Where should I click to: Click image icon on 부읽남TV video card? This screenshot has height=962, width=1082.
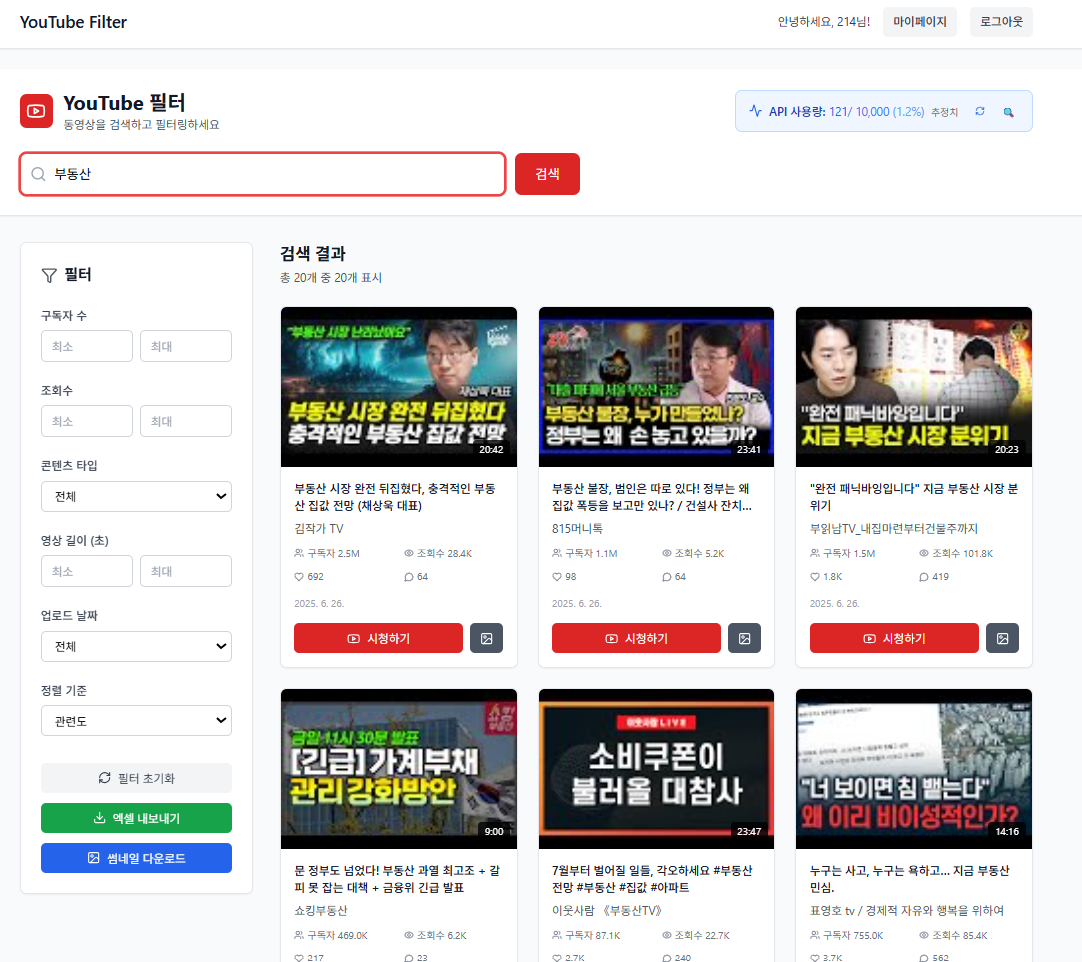(1002, 638)
